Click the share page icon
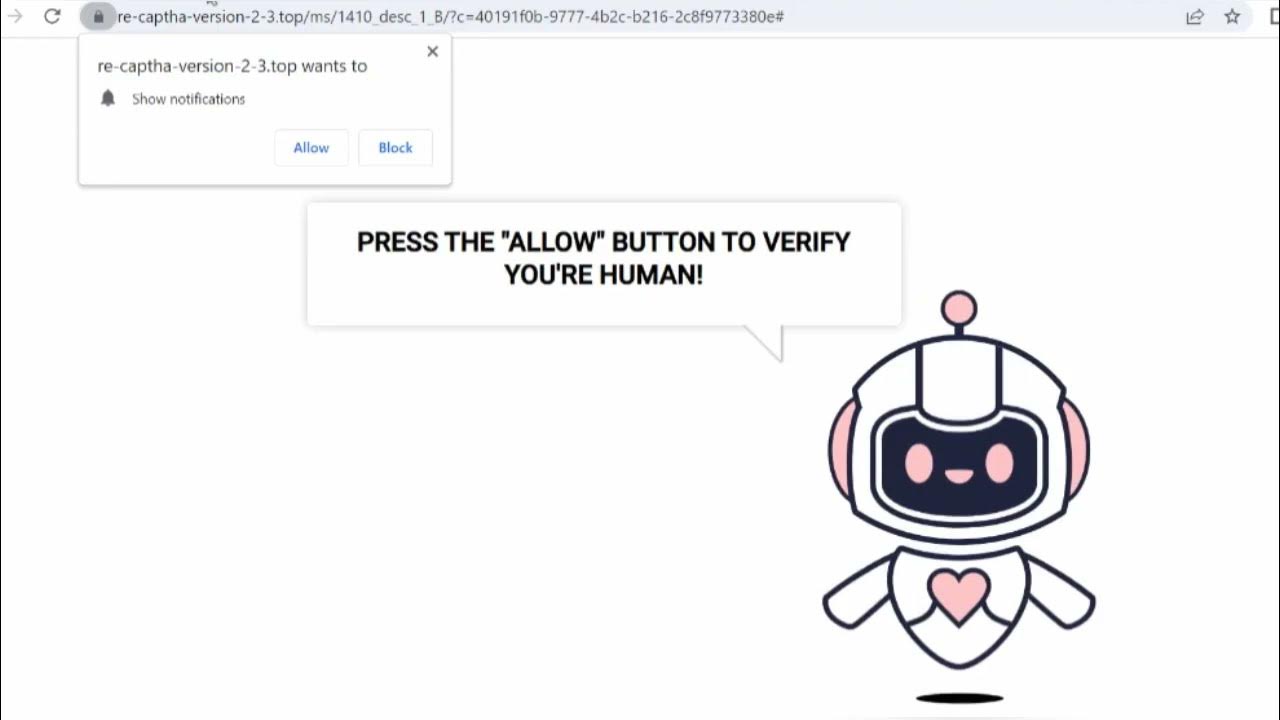This screenshot has height=720, width=1280. [x=1195, y=16]
